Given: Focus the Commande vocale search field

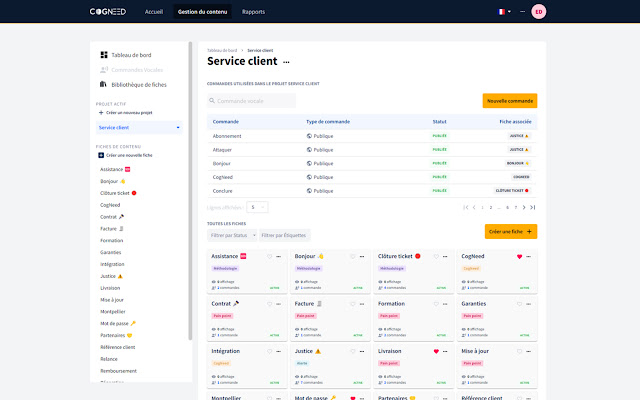Looking at the screenshot, I should pyautogui.click(x=252, y=101).
